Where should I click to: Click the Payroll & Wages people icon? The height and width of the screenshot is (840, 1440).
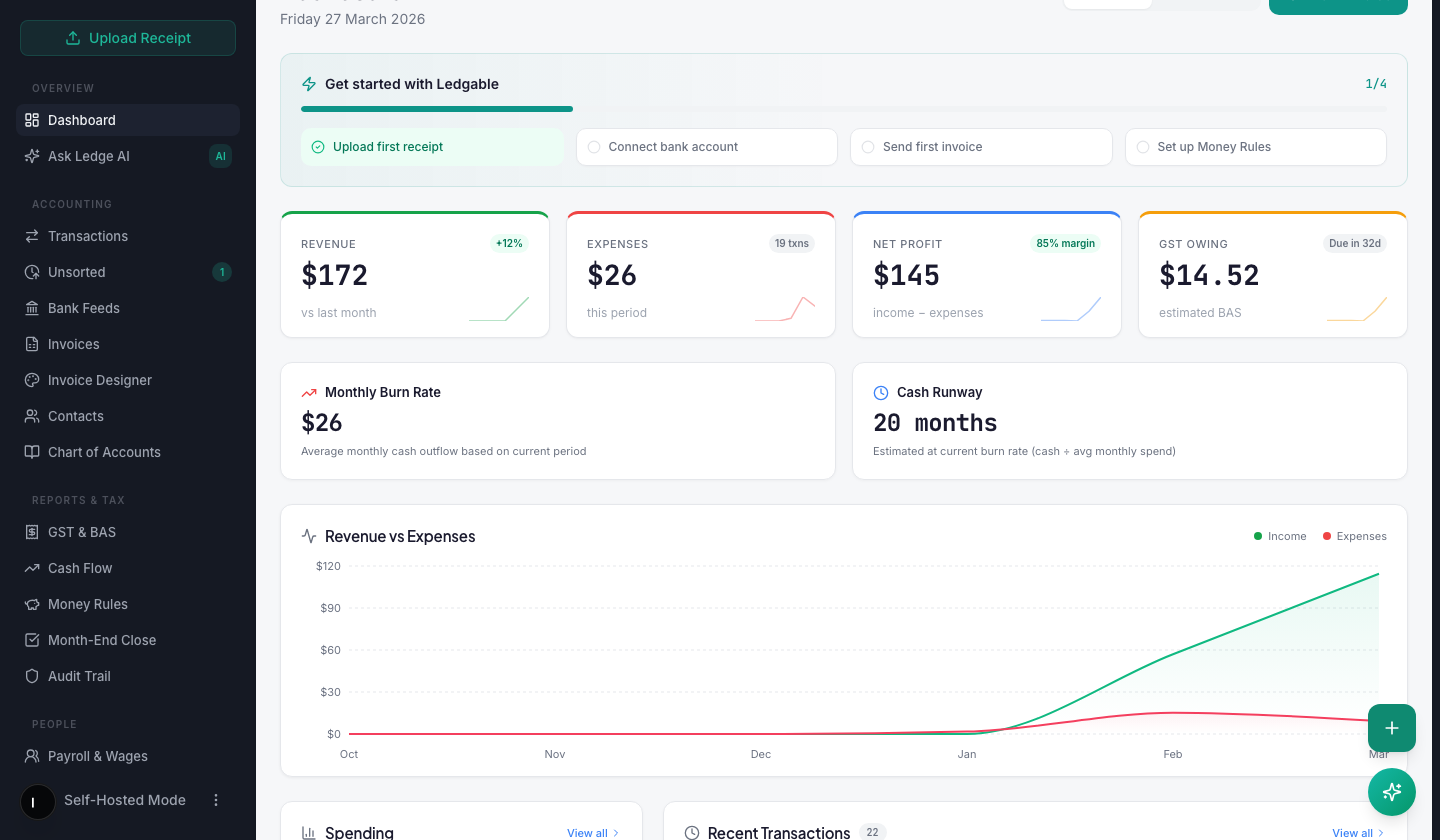click(x=32, y=756)
